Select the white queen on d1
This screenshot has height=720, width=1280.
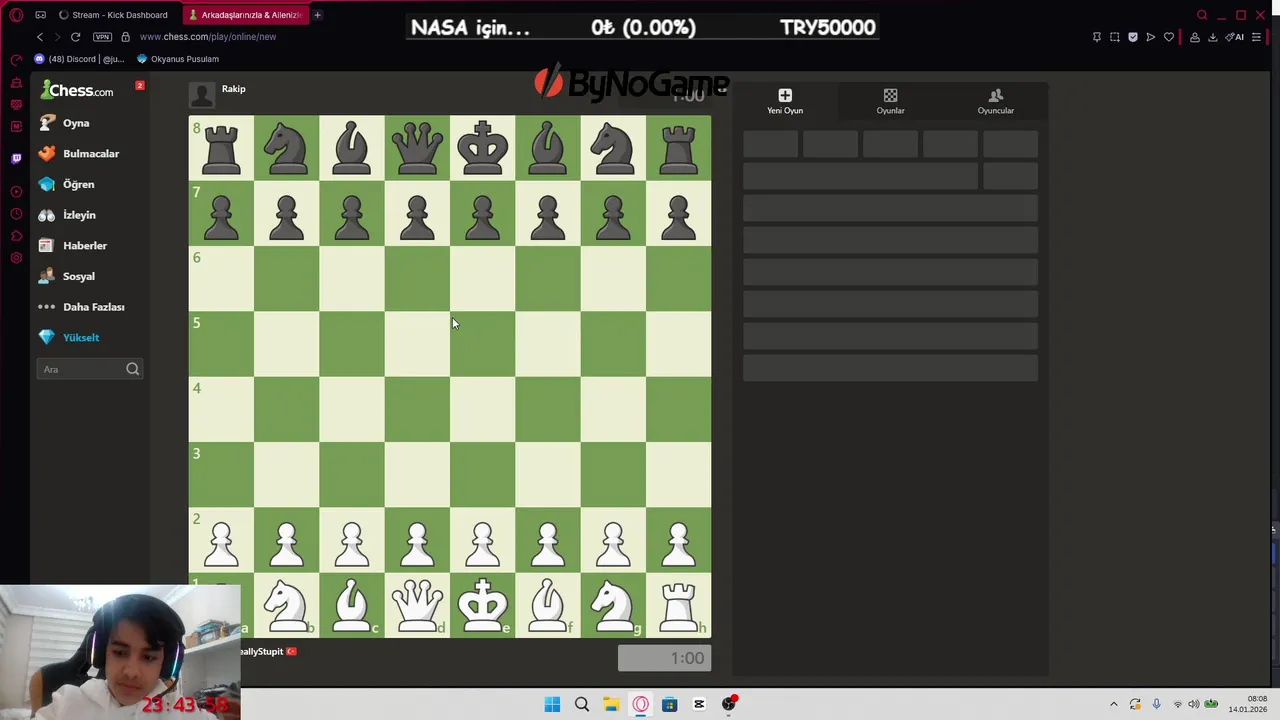417,605
